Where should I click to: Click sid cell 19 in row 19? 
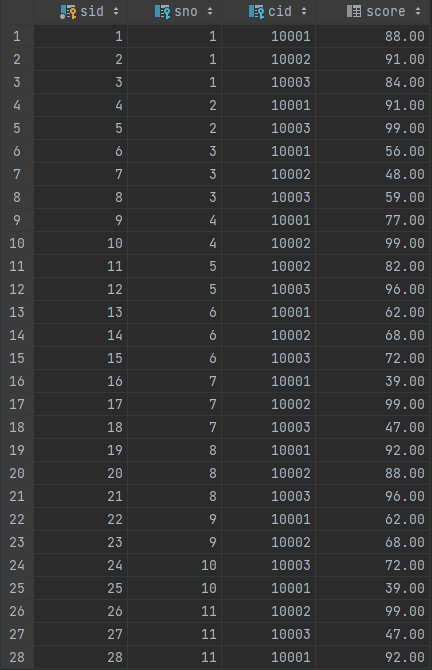80,450
